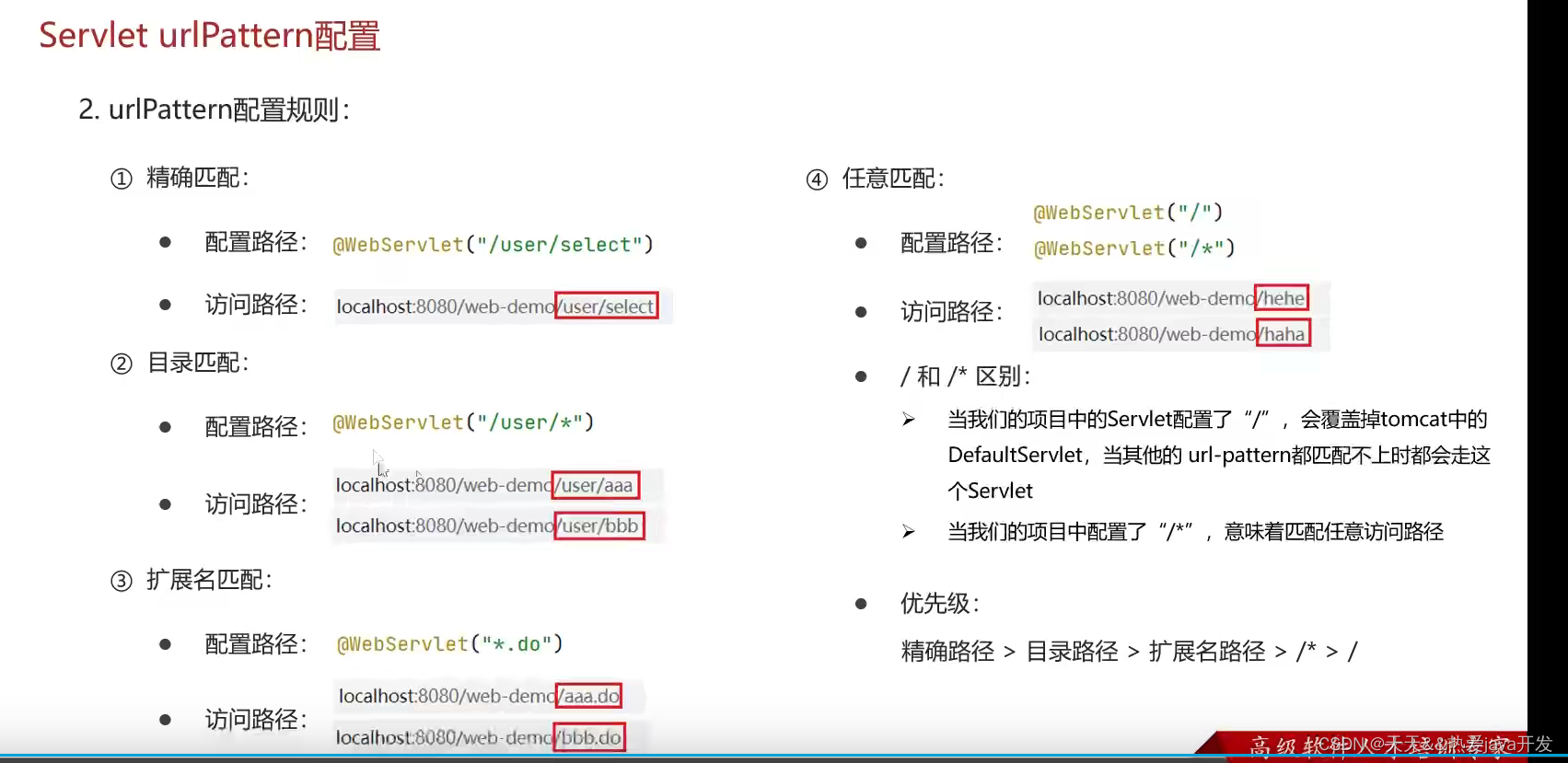
Task: Click the '访问路径:' label under 目录匹配
Action: (x=256, y=504)
